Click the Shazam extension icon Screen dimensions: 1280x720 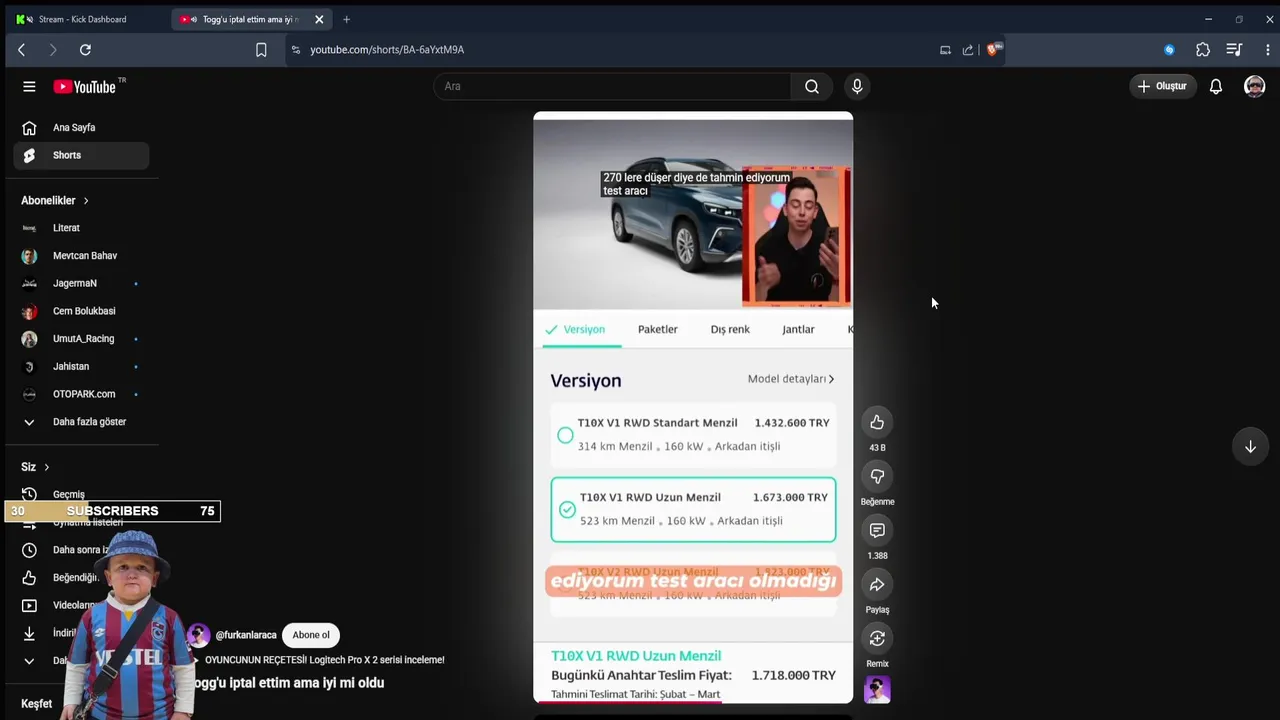(1169, 50)
